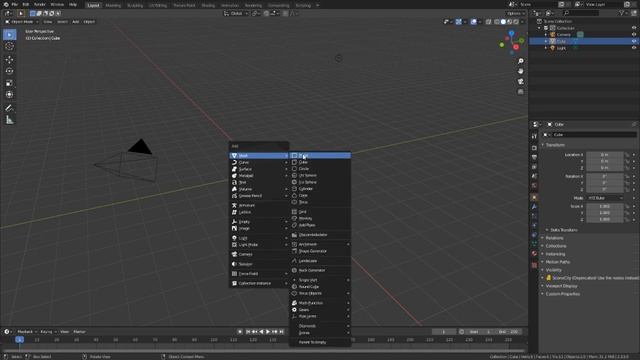Expand the Visibility panel
This screenshot has width=640, height=360.
coord(553,270)
